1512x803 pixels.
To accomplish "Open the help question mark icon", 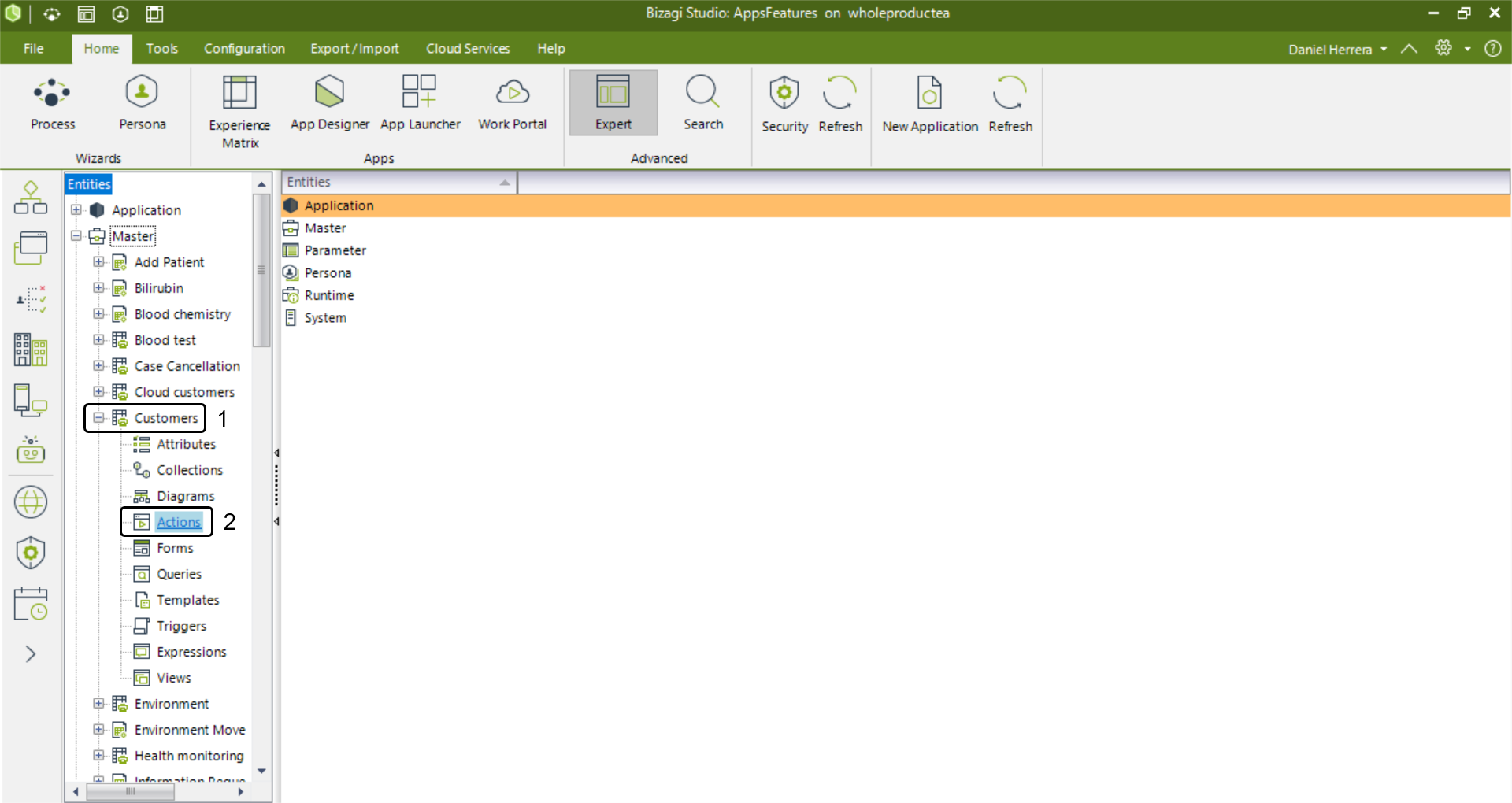I will [1492, 48].
